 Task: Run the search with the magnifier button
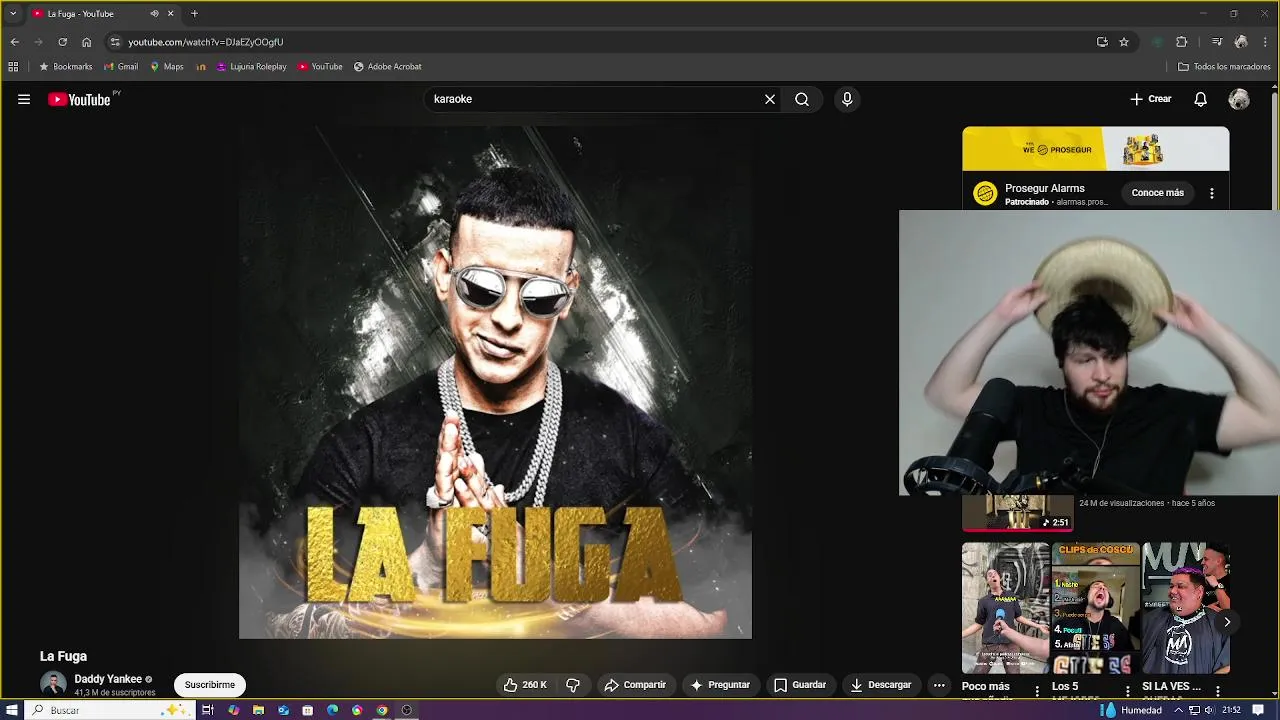click(802, 99)
